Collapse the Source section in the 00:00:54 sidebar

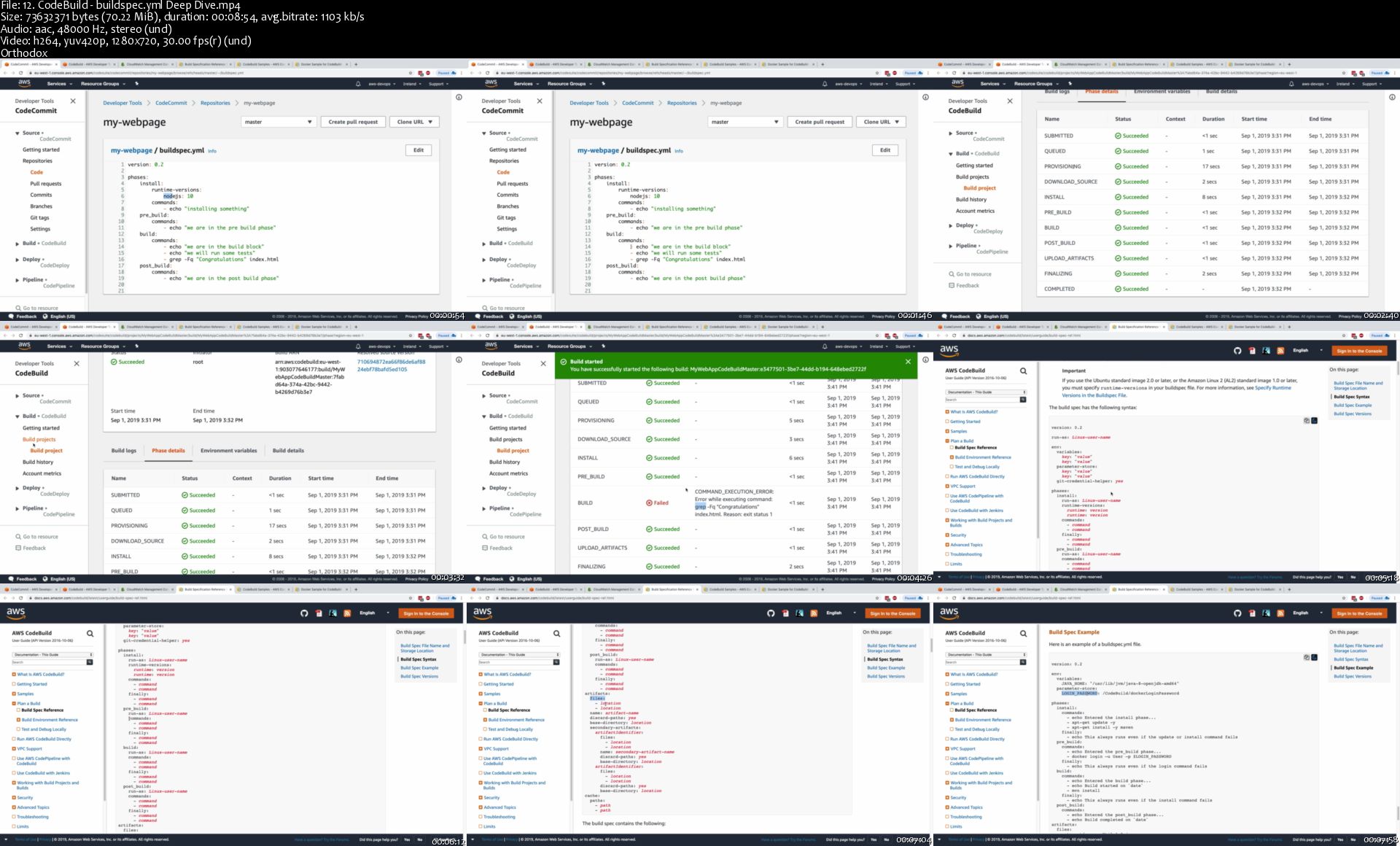coord(17,133)
